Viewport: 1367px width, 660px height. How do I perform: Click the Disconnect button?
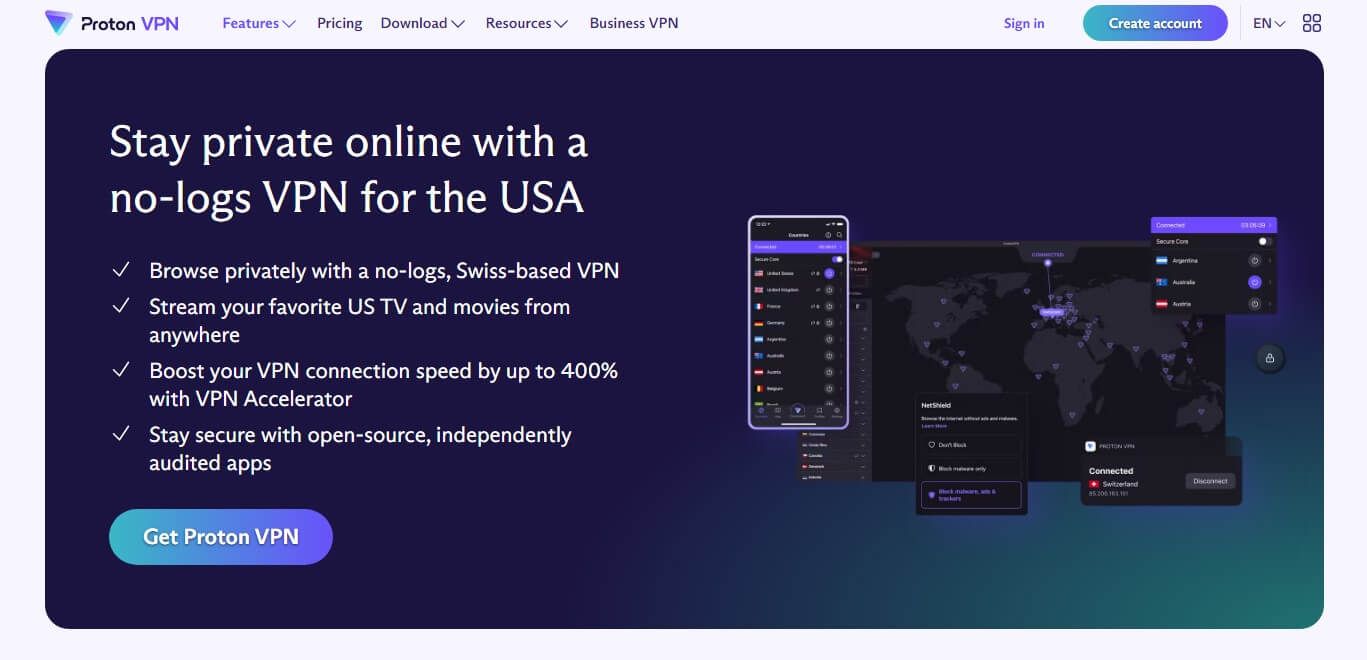(x=1210, y=481)
